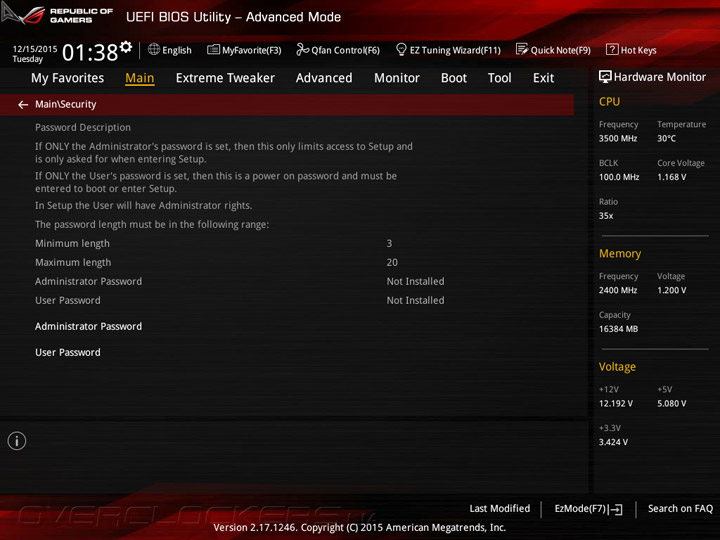Launch Qfan Control(F6) label
Viewport: 720px width, 540px height.
[345, 50]
